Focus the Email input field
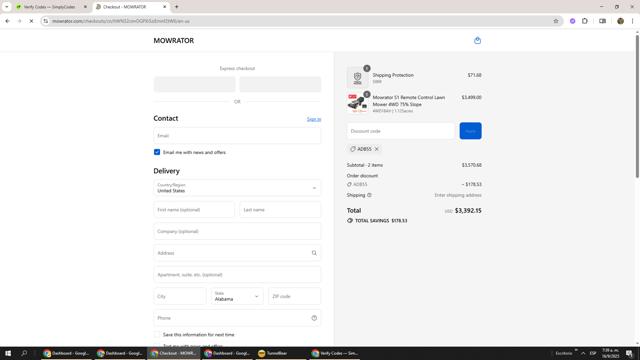Viewport: 640px width, 360px height. (237, 136)
